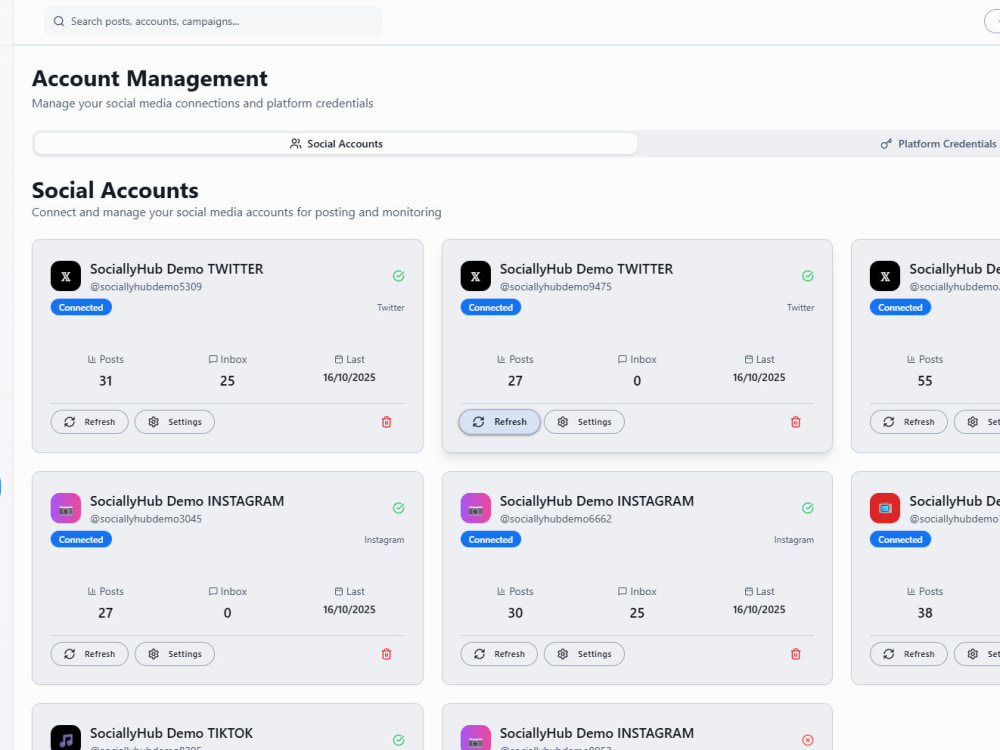The image size is (1000, 750).
Task: Click green check status of @sociallyhubdemo5309
Action: [x=399, y=276]
